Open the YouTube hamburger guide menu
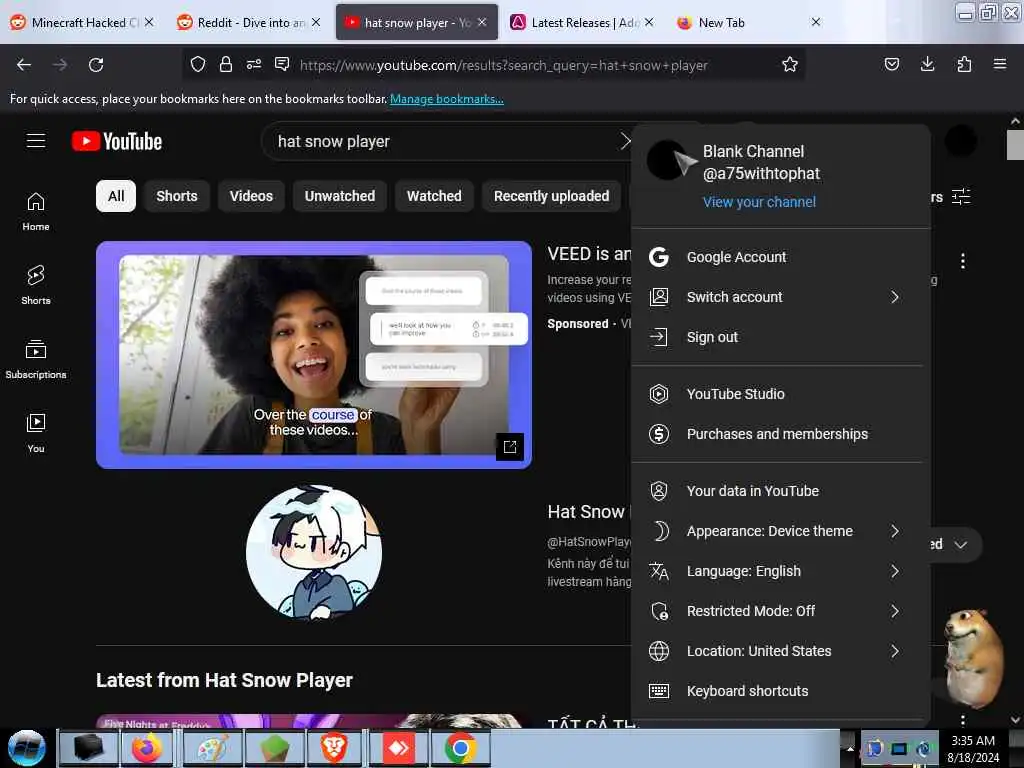 click(36, 140)
